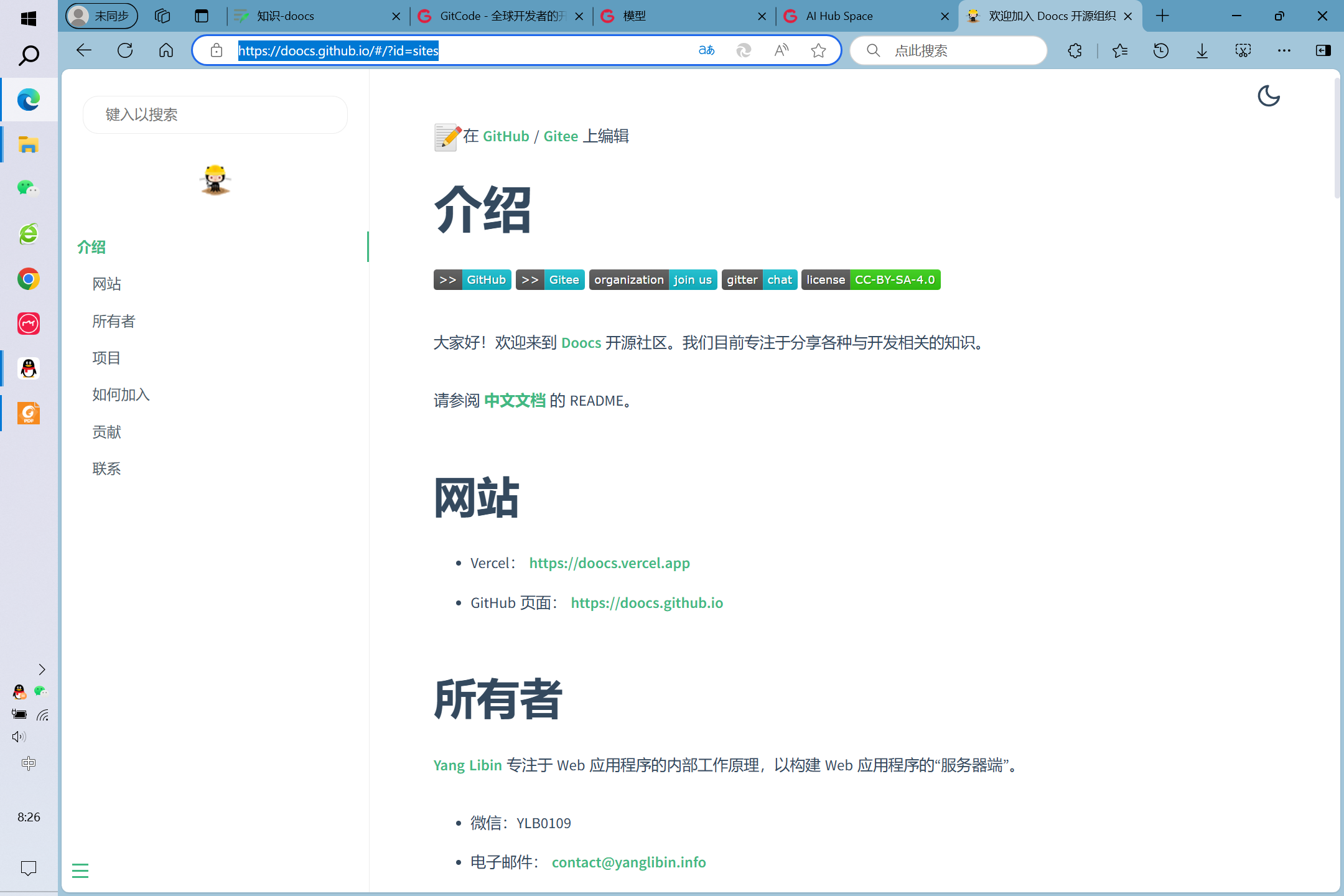This screenshot has width=1344, height=896.
Task: Add page to favorites with the star icon
Action: click(x=819, y=50)
